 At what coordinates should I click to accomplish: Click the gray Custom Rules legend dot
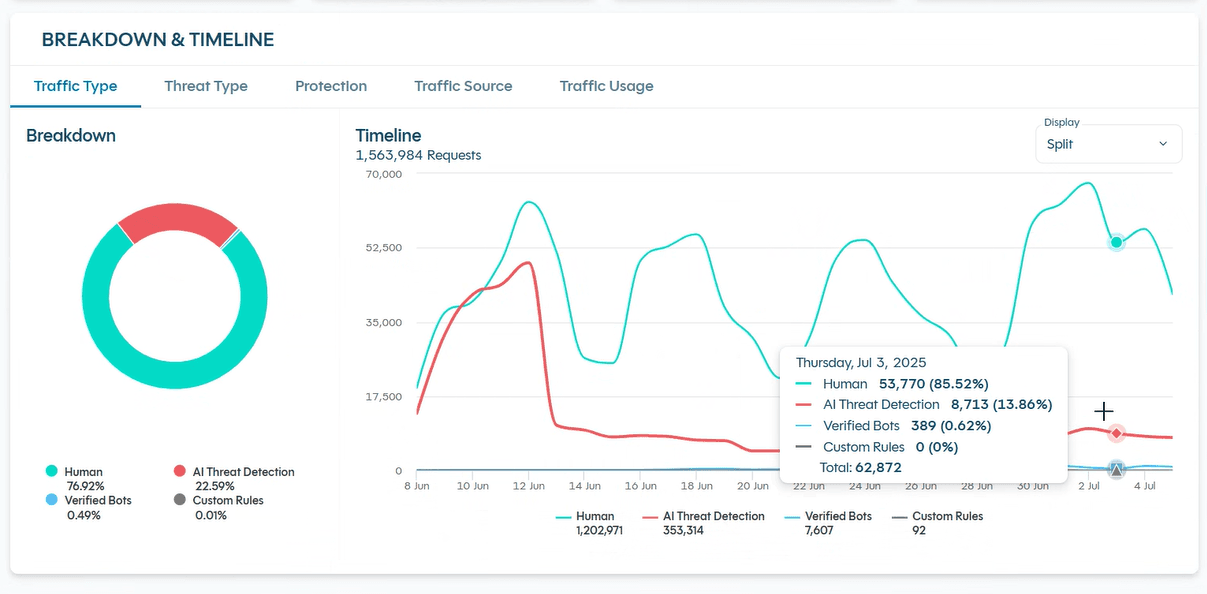pos(180,500)
